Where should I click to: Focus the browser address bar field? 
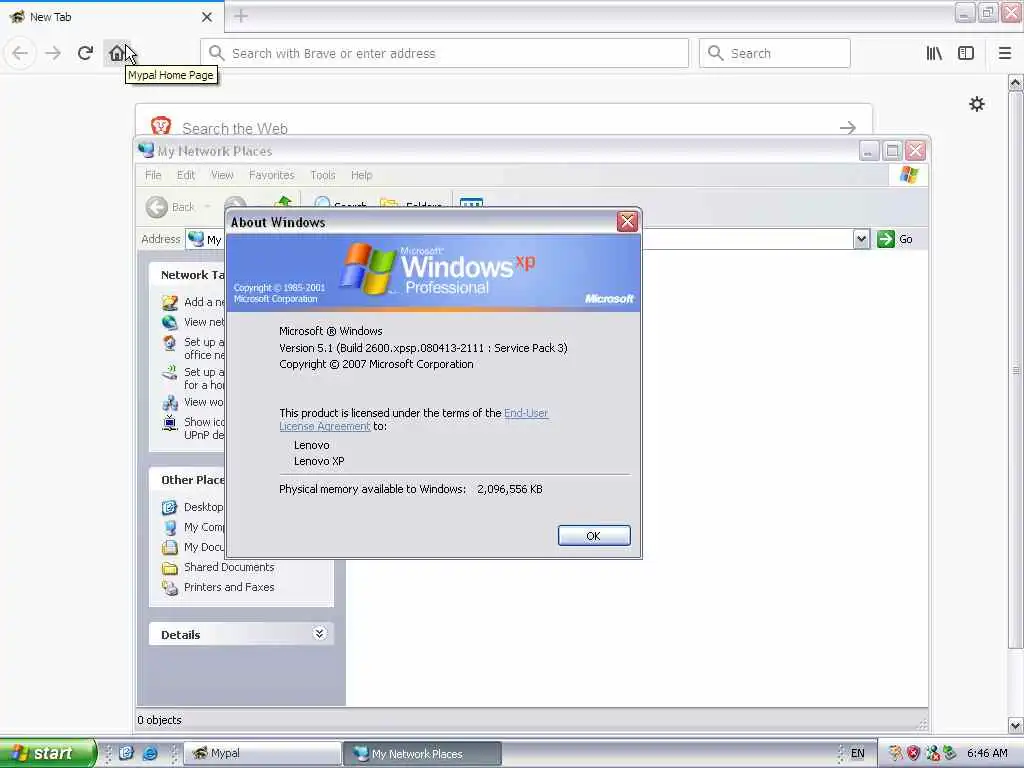[x=444, y=53]
